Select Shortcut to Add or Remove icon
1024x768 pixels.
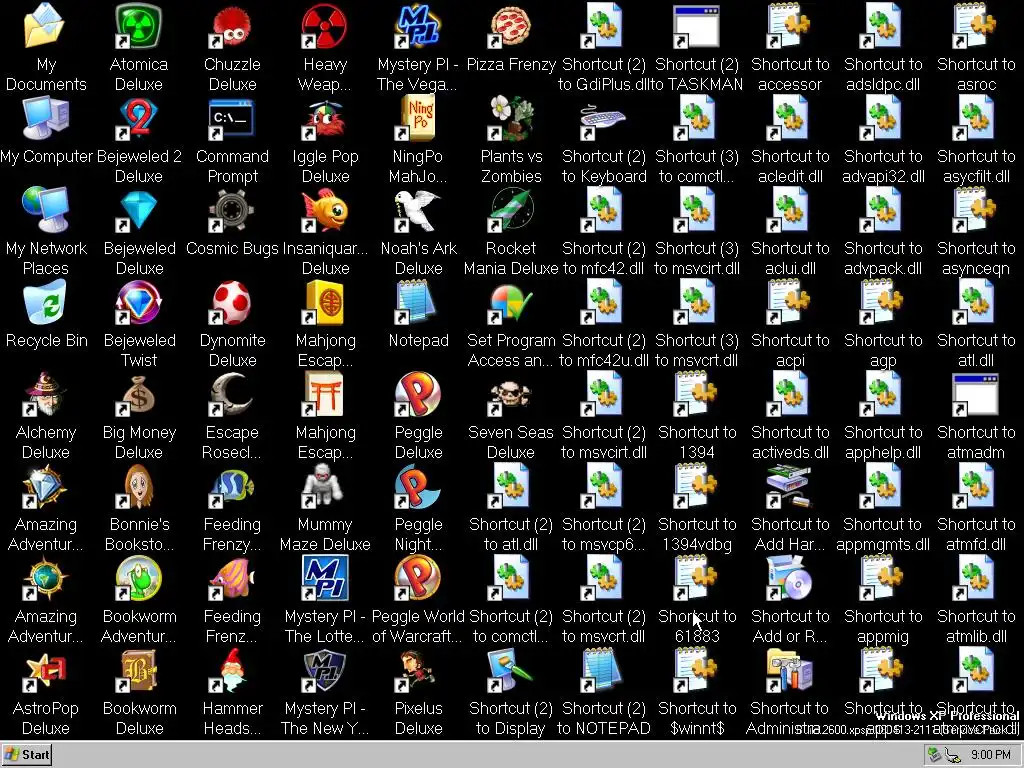tap(790, 578)
